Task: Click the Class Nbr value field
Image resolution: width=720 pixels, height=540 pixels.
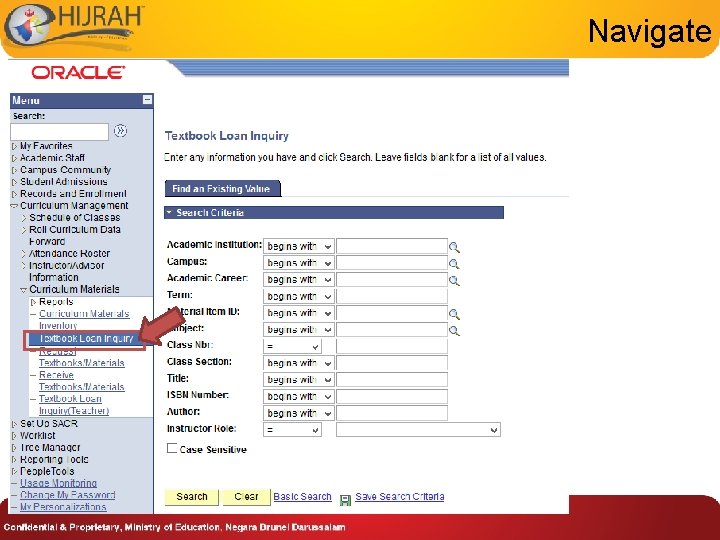Action: point(392,346)
